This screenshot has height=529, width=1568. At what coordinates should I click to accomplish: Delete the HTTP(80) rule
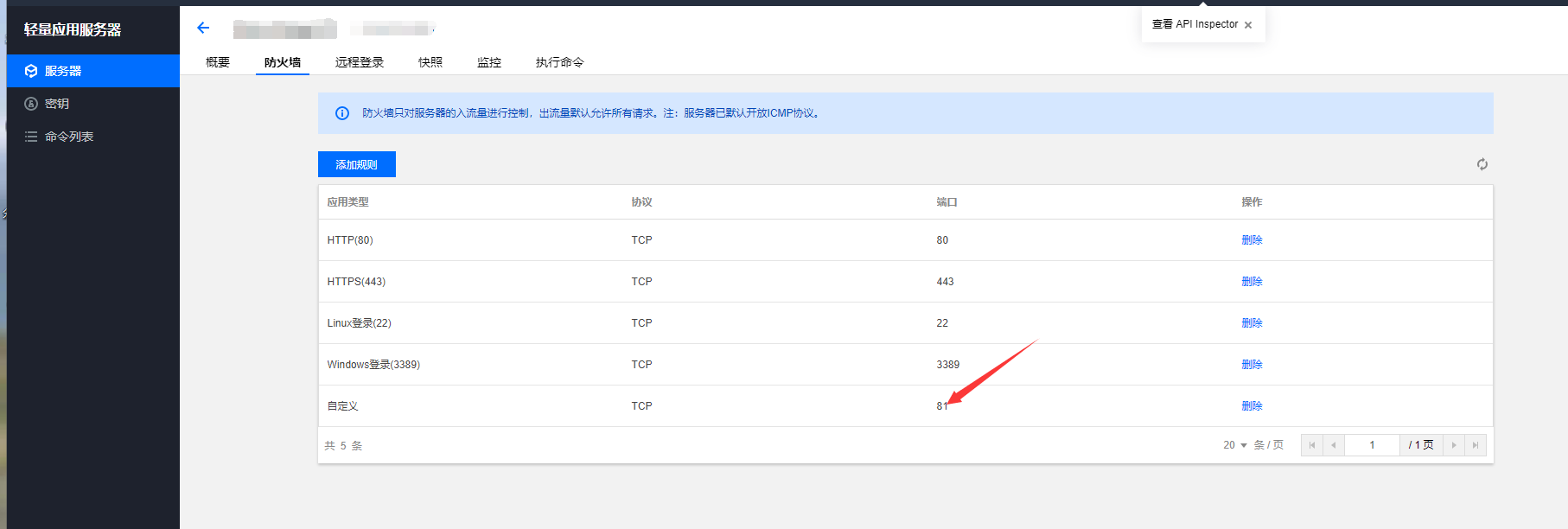(1252, 240)
